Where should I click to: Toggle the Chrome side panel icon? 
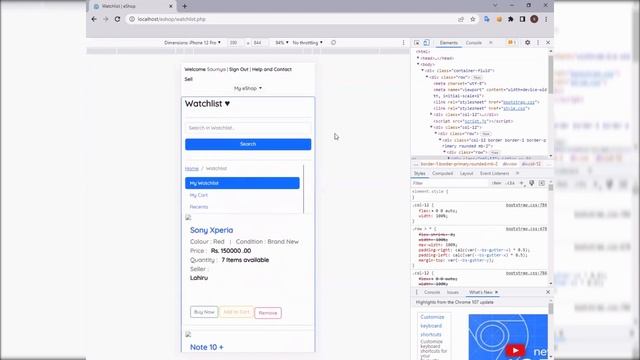pos(522,19)
